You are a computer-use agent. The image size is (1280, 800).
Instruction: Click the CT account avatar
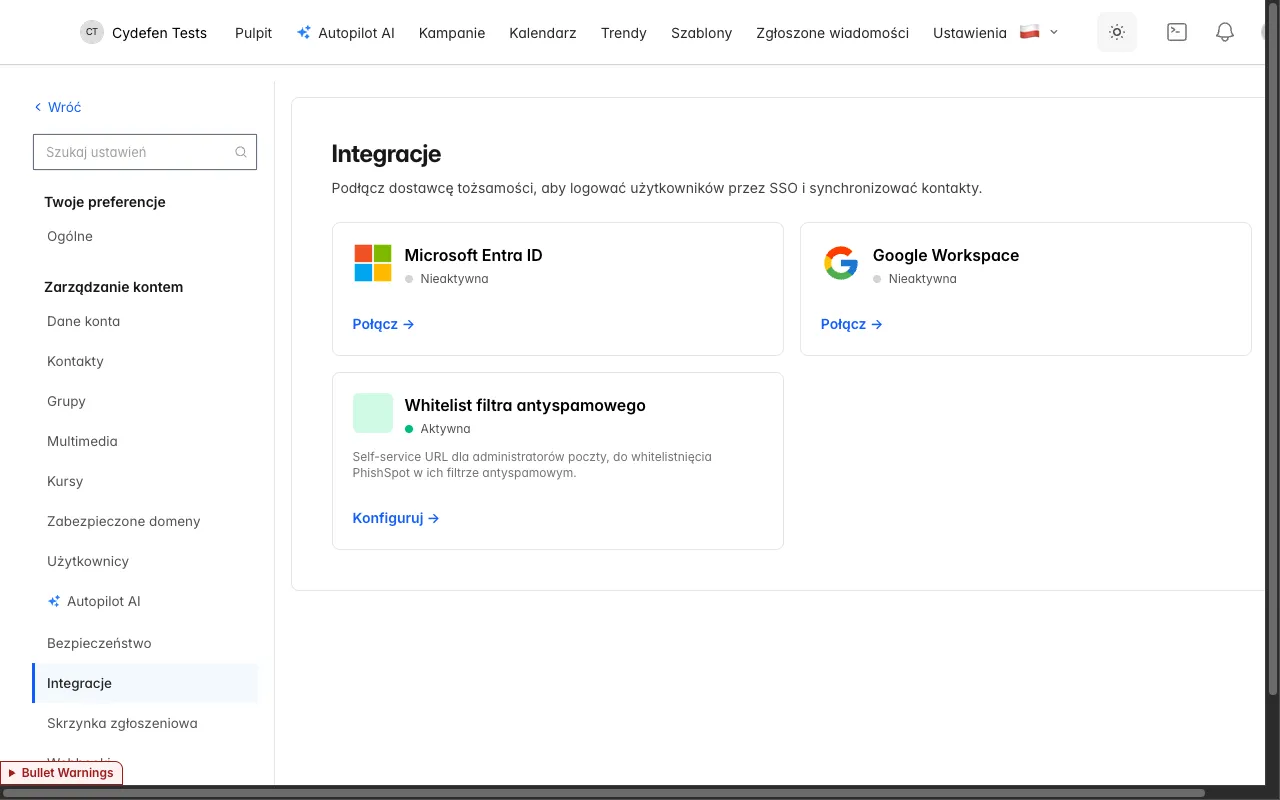pyautogui.click(x=92, y=32)
